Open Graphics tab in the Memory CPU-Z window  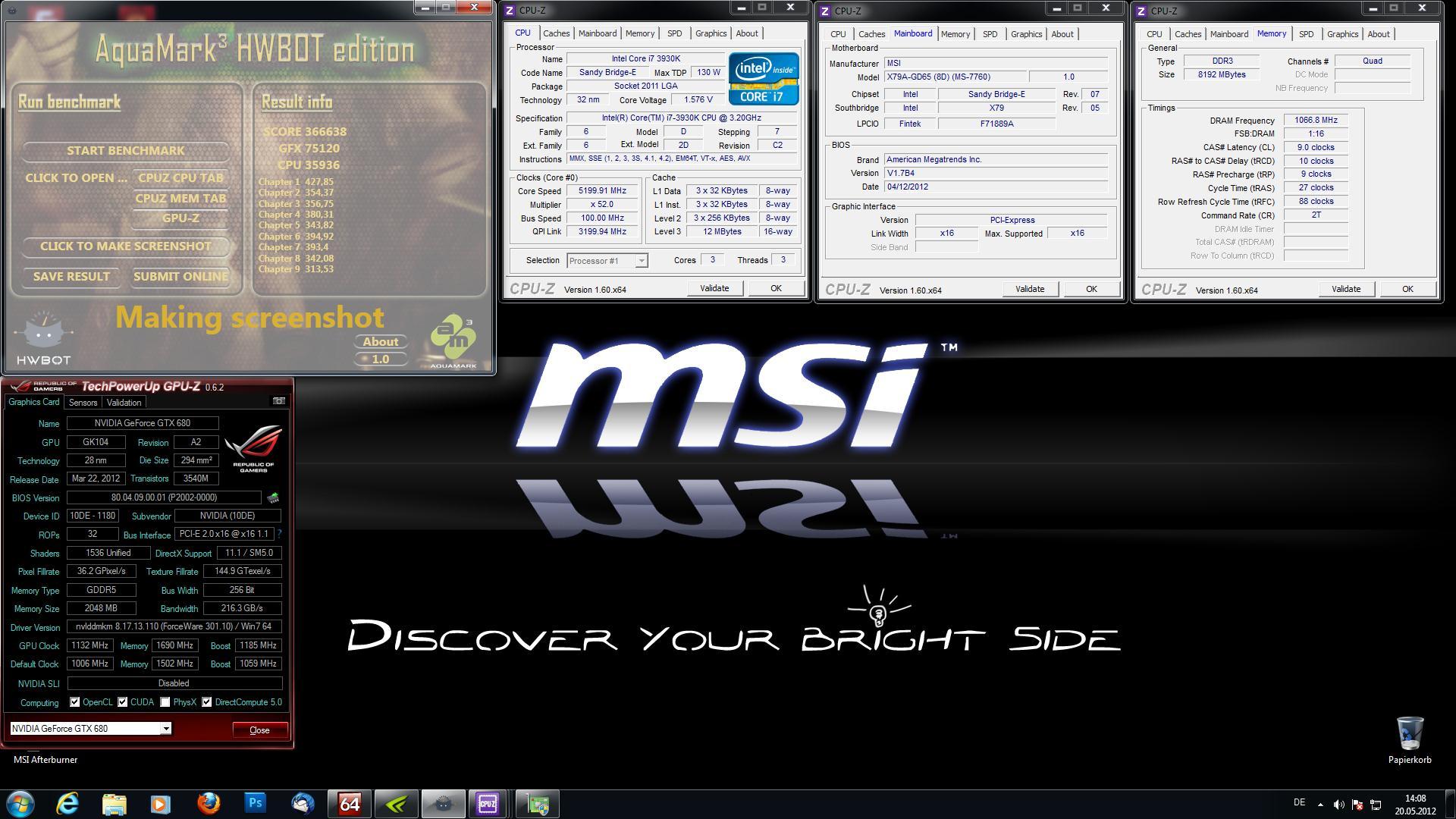(x=1342, y=34)
